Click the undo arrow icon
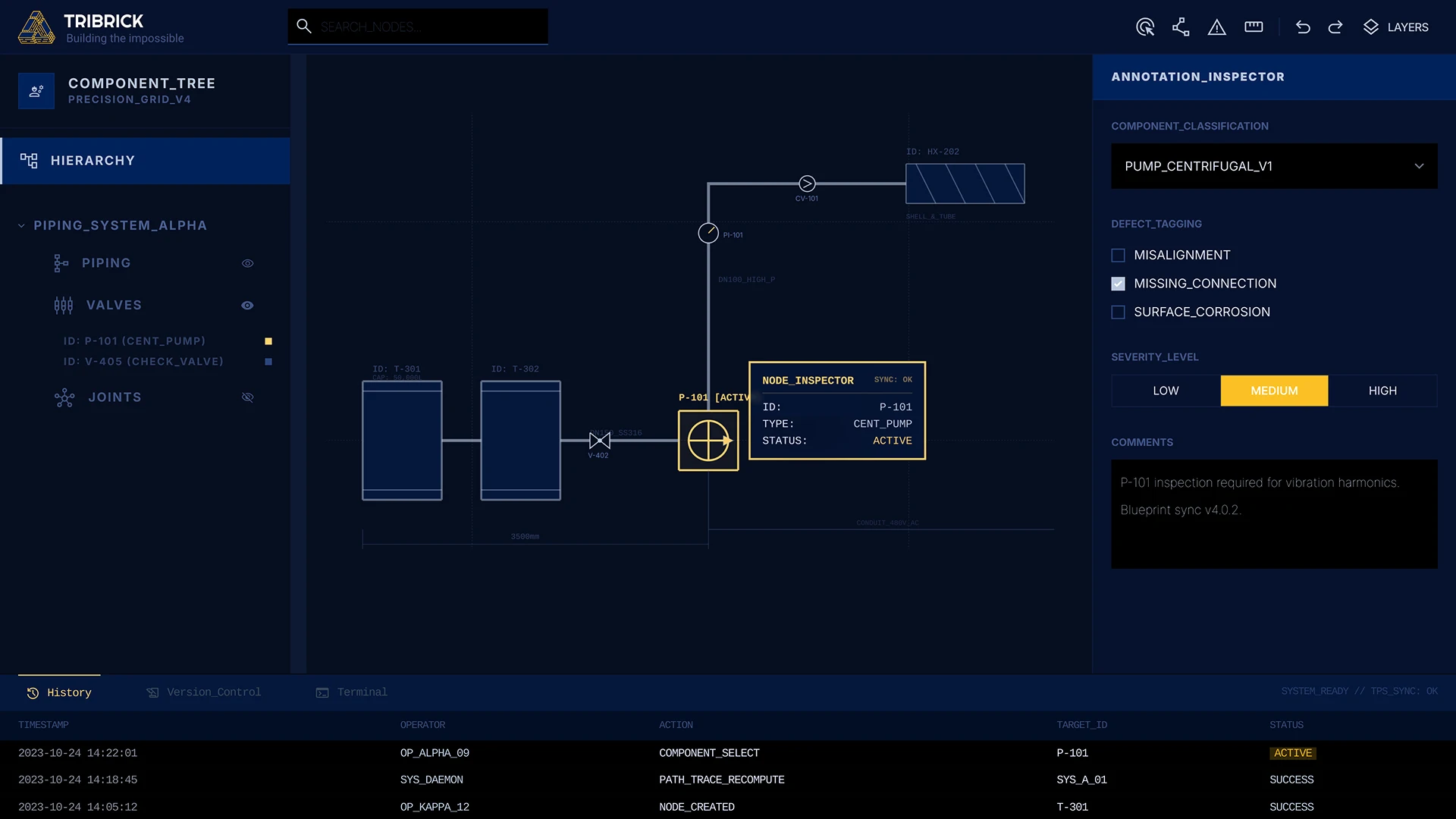This screenshot has width=1456, height=819. (x=1303, y=27)
